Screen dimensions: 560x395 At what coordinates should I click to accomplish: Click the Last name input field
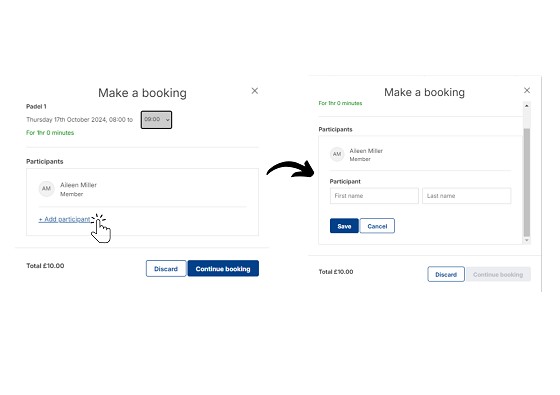(467, 196)
